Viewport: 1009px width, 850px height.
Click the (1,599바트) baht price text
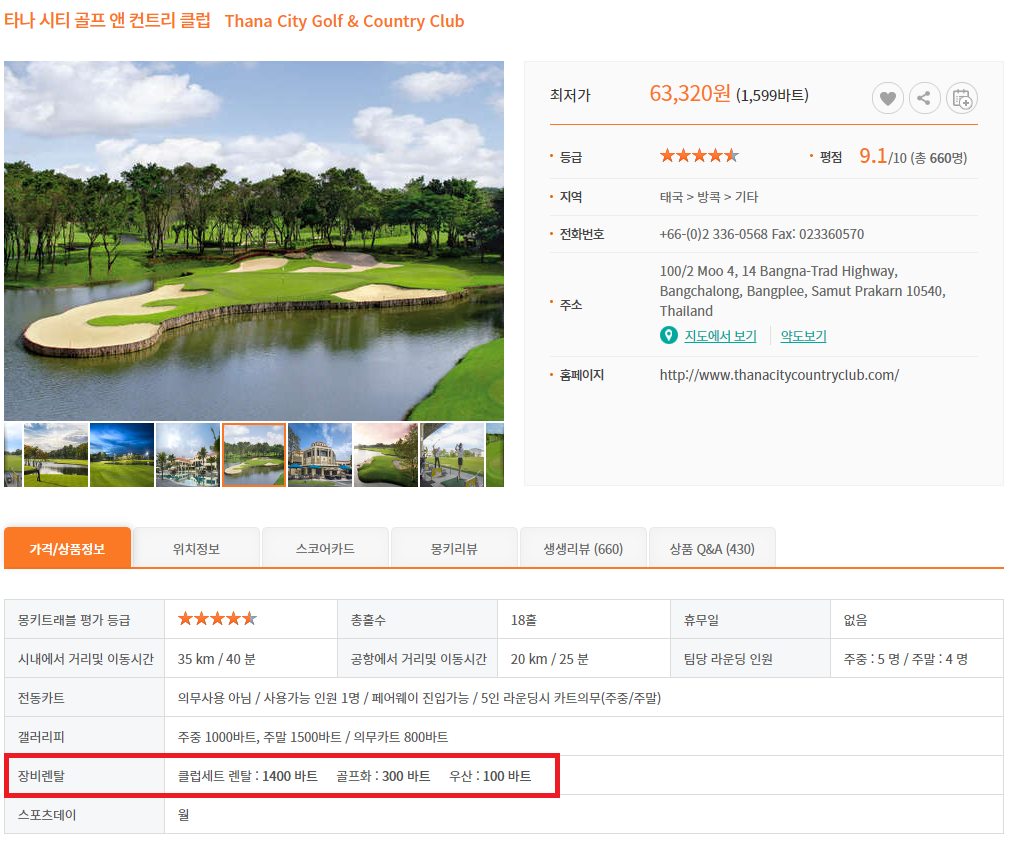(x=772, y=96)
